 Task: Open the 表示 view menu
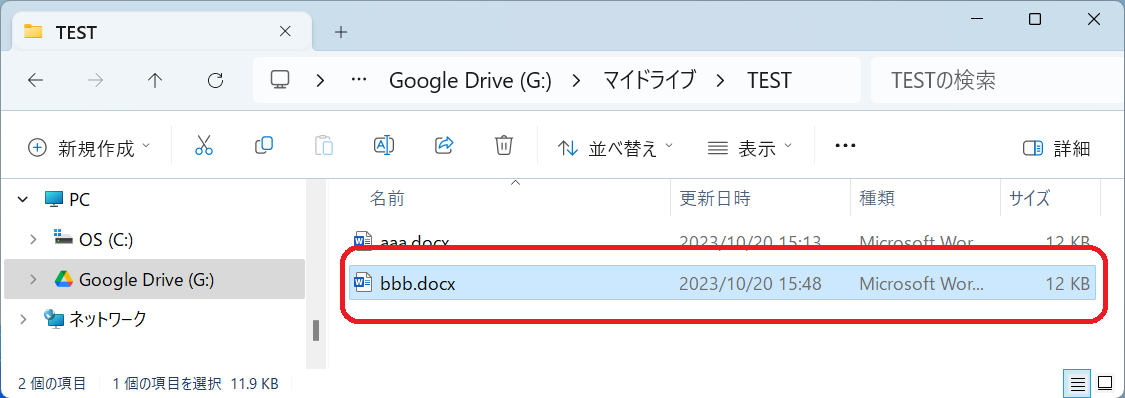[x=749, y=148]
